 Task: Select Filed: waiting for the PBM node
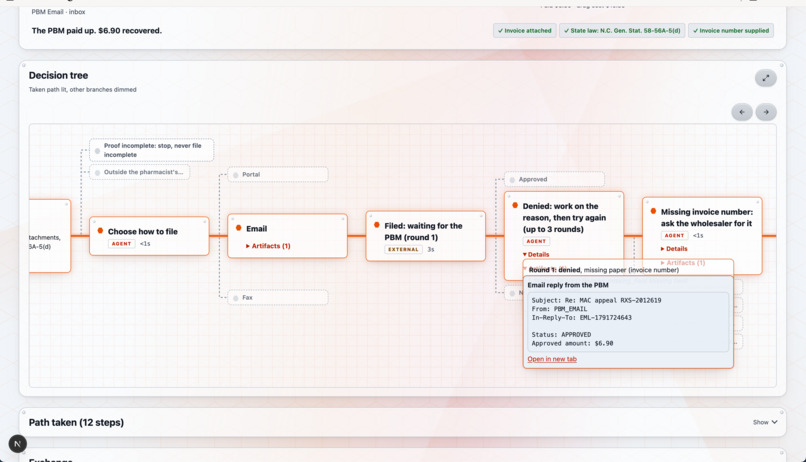426,236
